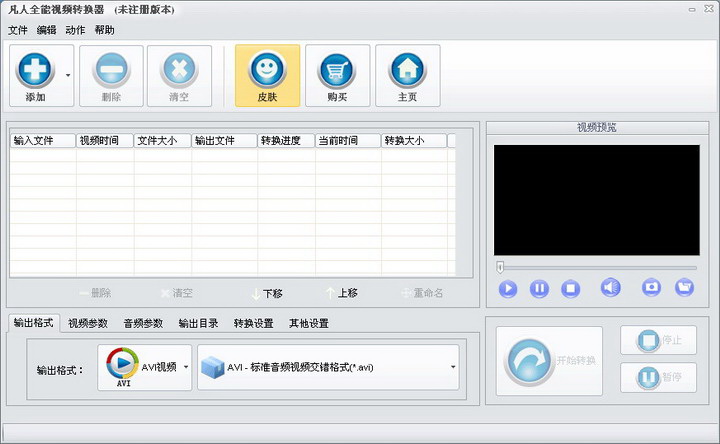Click the preview stop button
This screenshot has width=720, height=444.
point(570,288)
